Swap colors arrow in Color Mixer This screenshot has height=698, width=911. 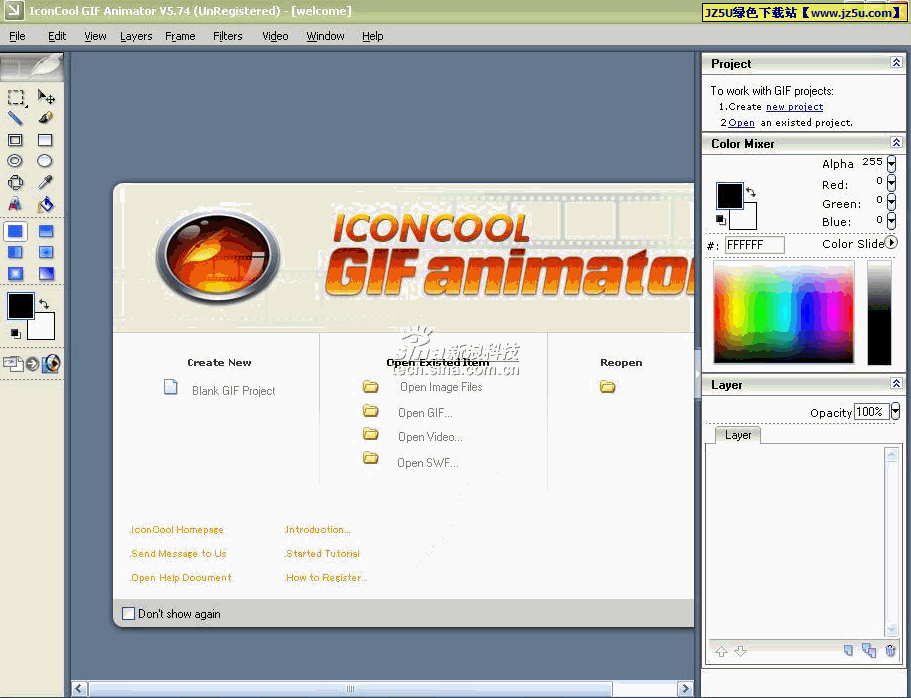pos(751,192)
